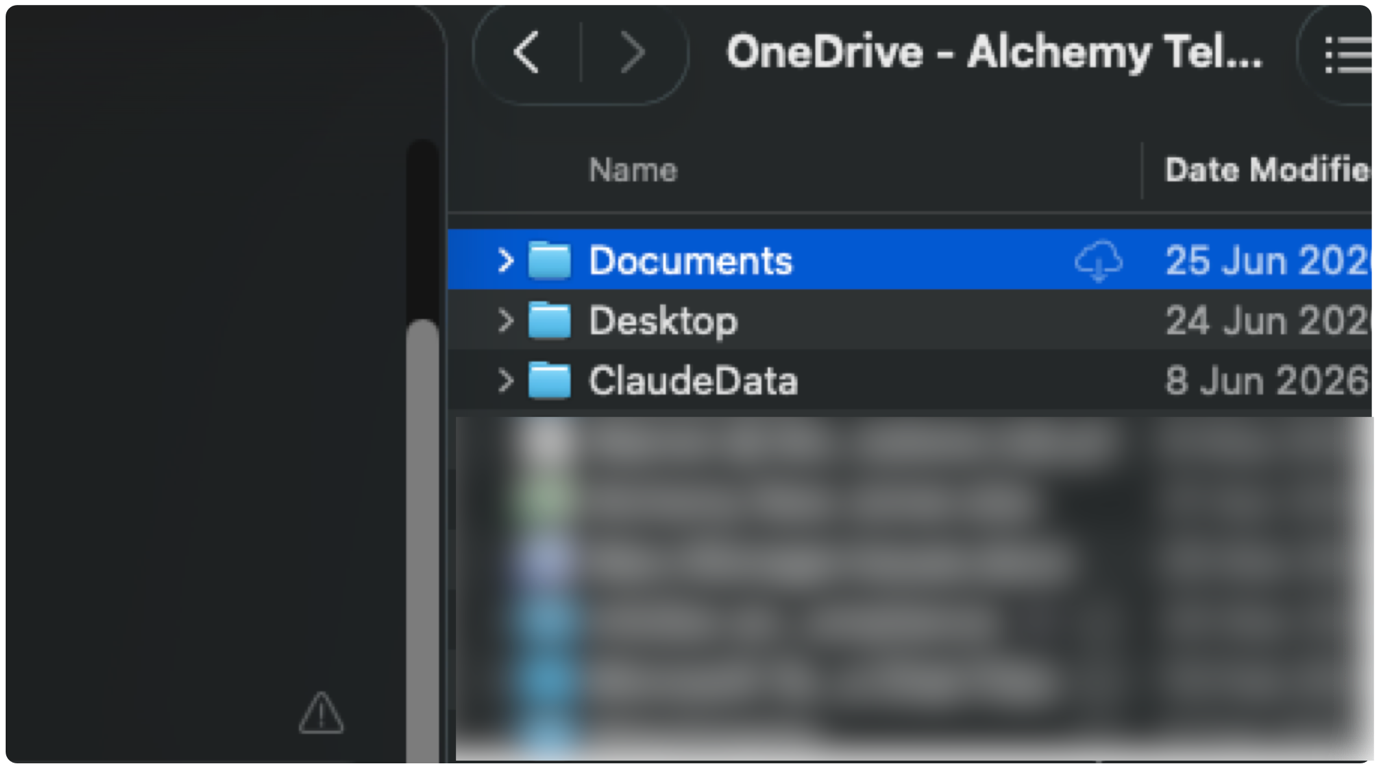
Task: Click the Documents folder icon
Action: (549, 261)
